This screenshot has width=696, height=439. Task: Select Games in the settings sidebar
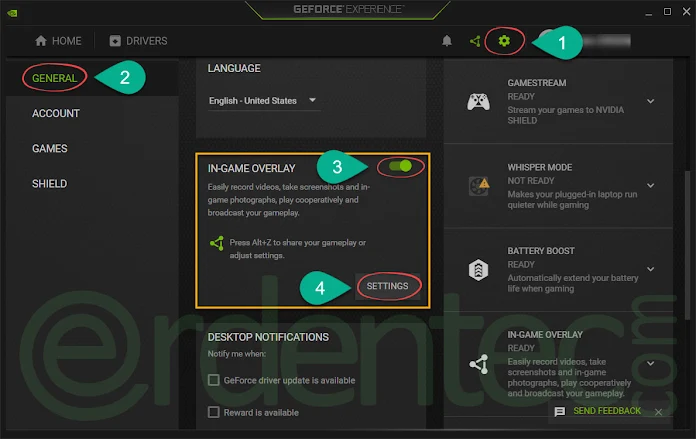coord(50,148)
